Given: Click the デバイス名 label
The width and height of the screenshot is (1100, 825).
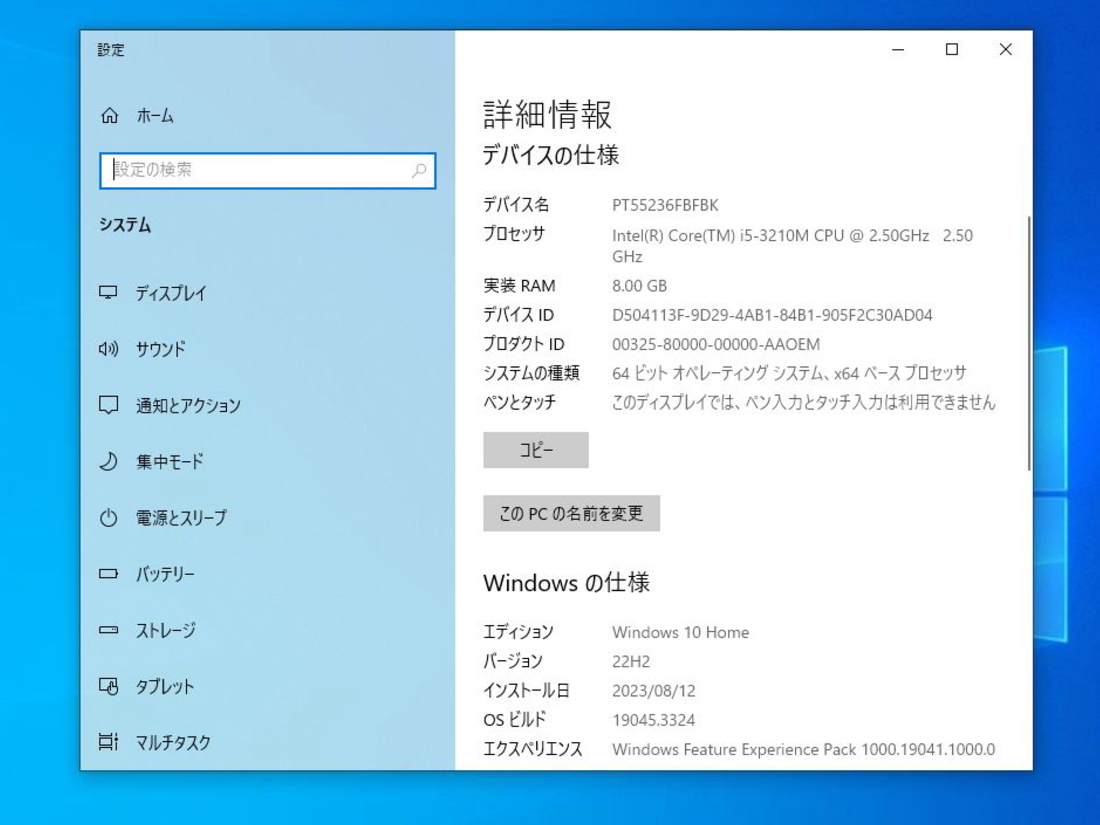Looking at the screenshot, I should (x=516, y=205).
